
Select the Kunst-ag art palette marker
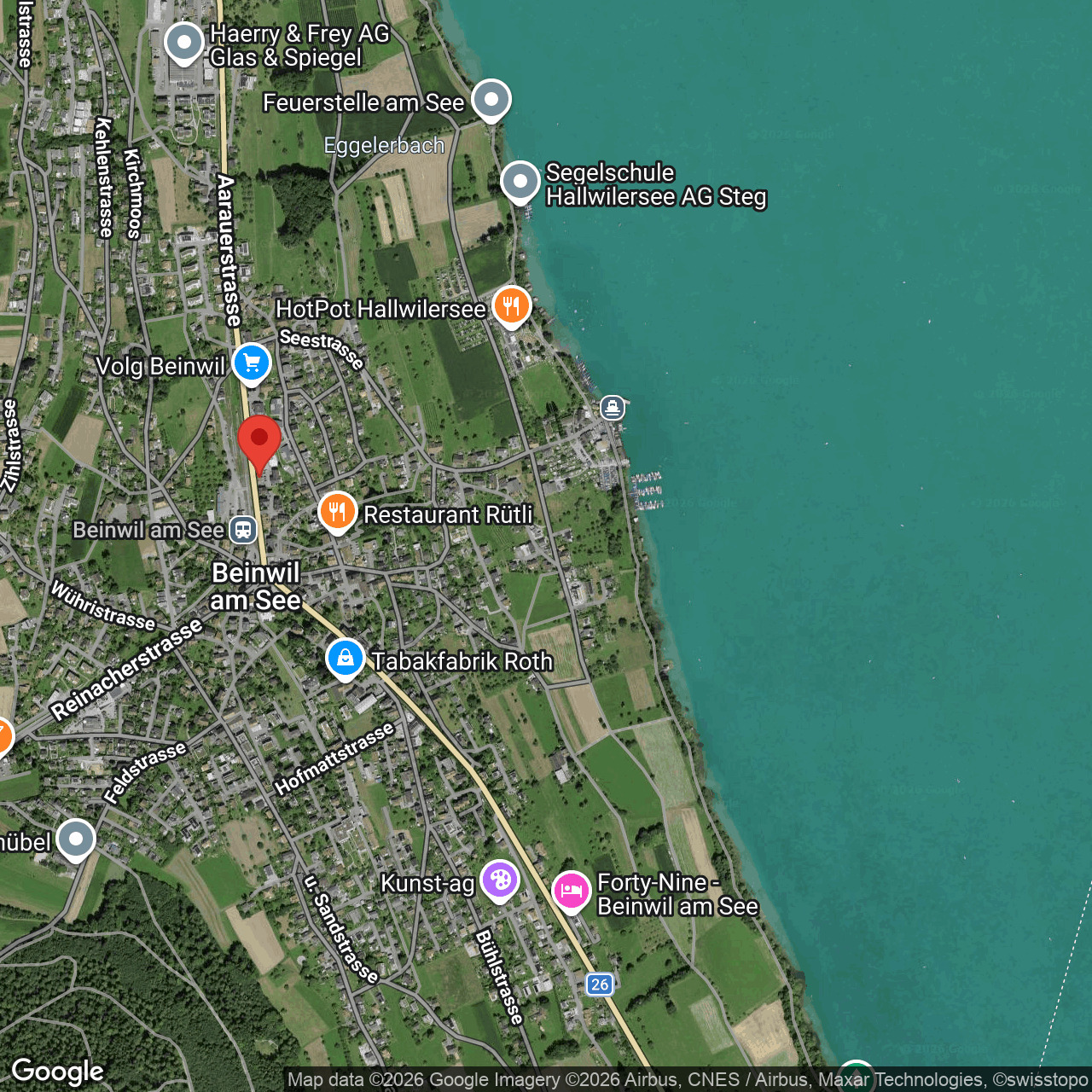click(499, 880)
